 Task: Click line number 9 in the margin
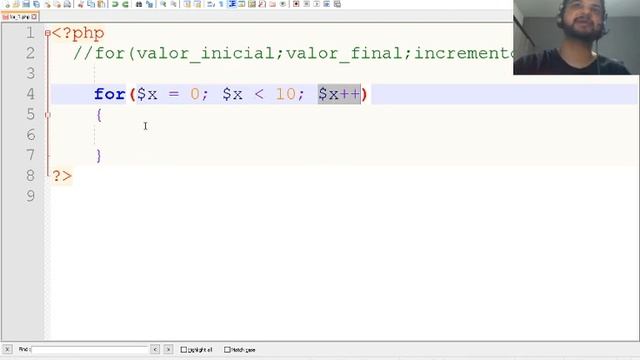click(31, 196)
